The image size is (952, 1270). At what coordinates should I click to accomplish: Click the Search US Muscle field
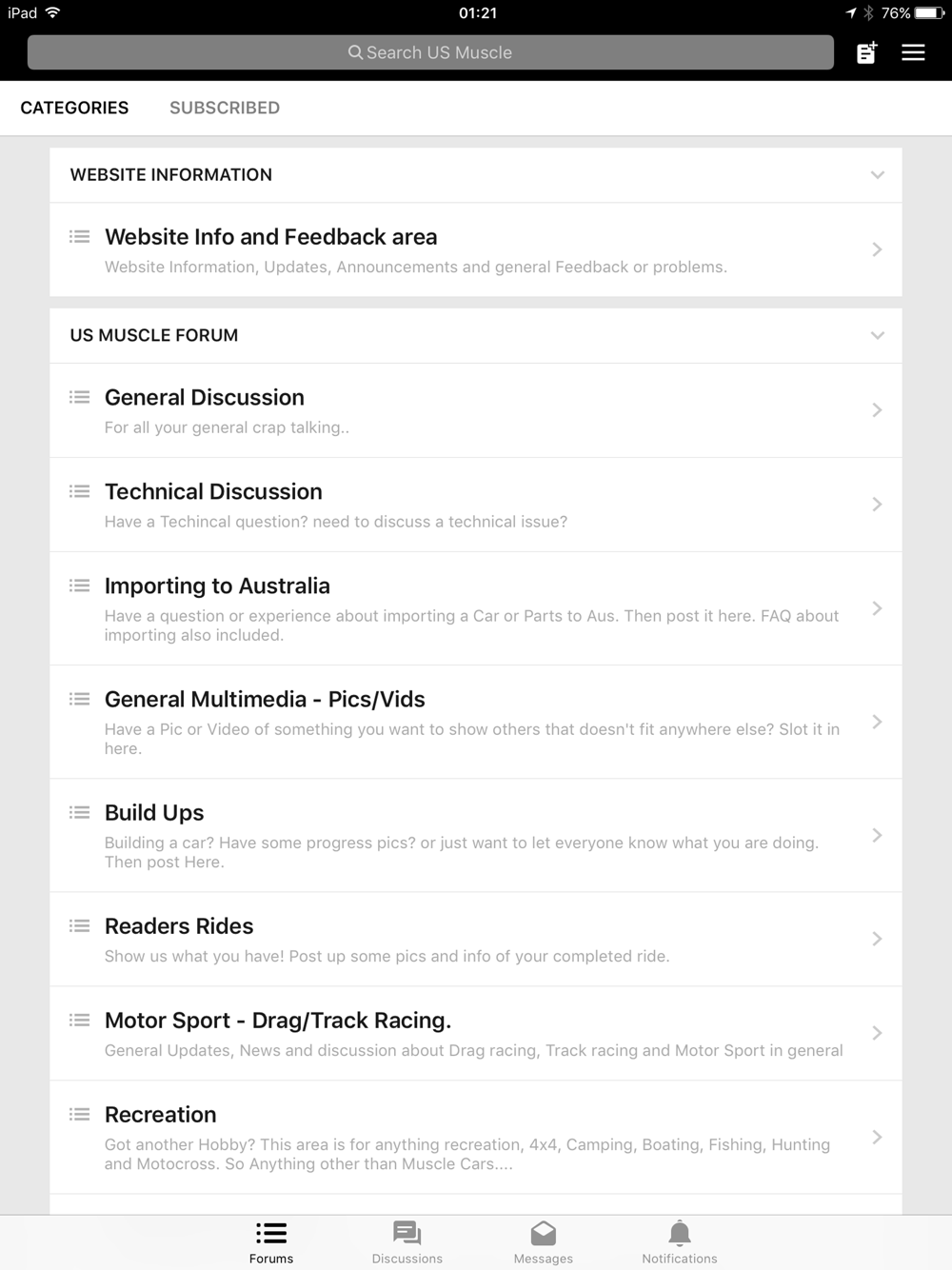click(x=430, y=52)
